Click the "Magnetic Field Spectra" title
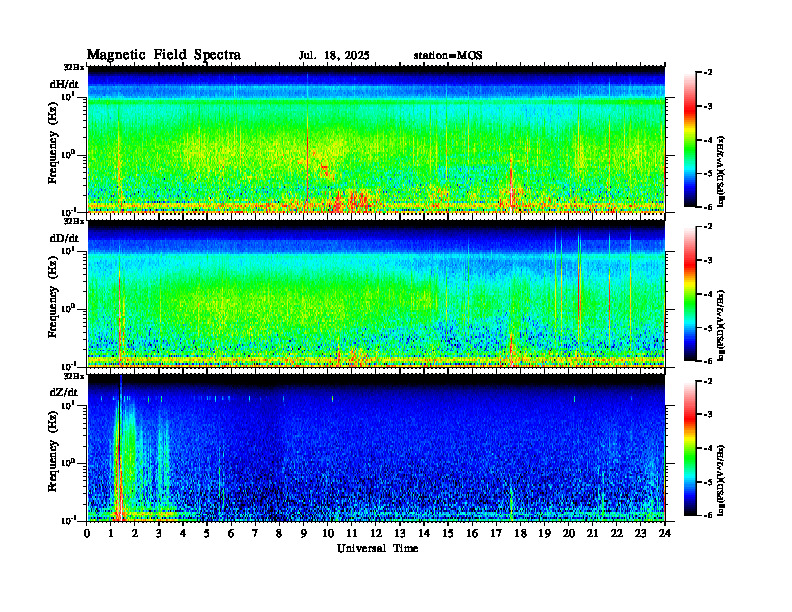 164,55
